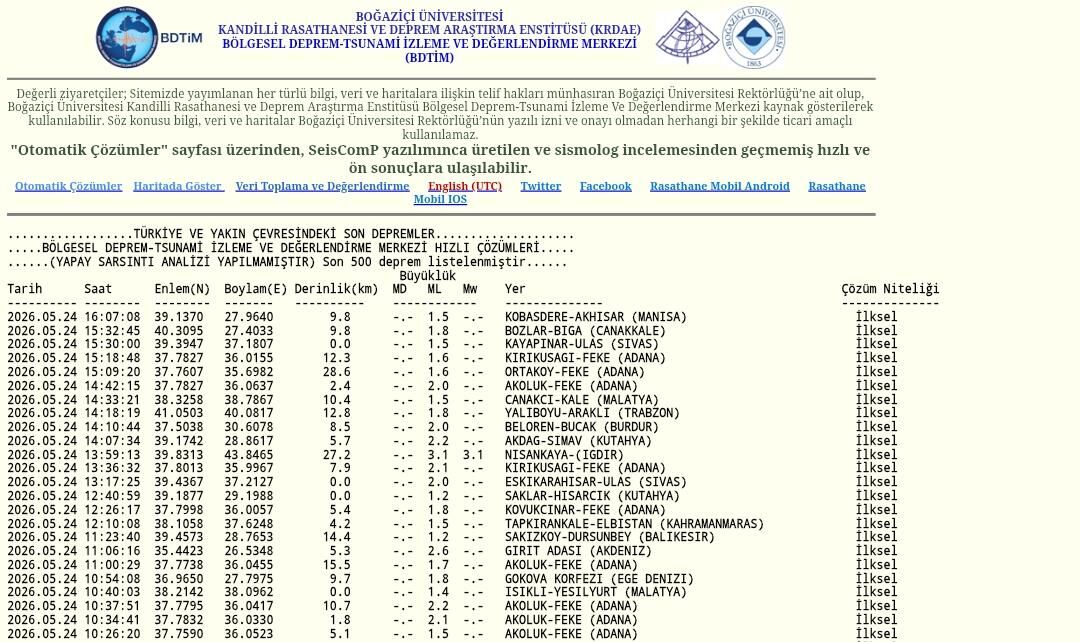Click the Derinlik(km) column header
1080x642 pixels.
point(336,289)
